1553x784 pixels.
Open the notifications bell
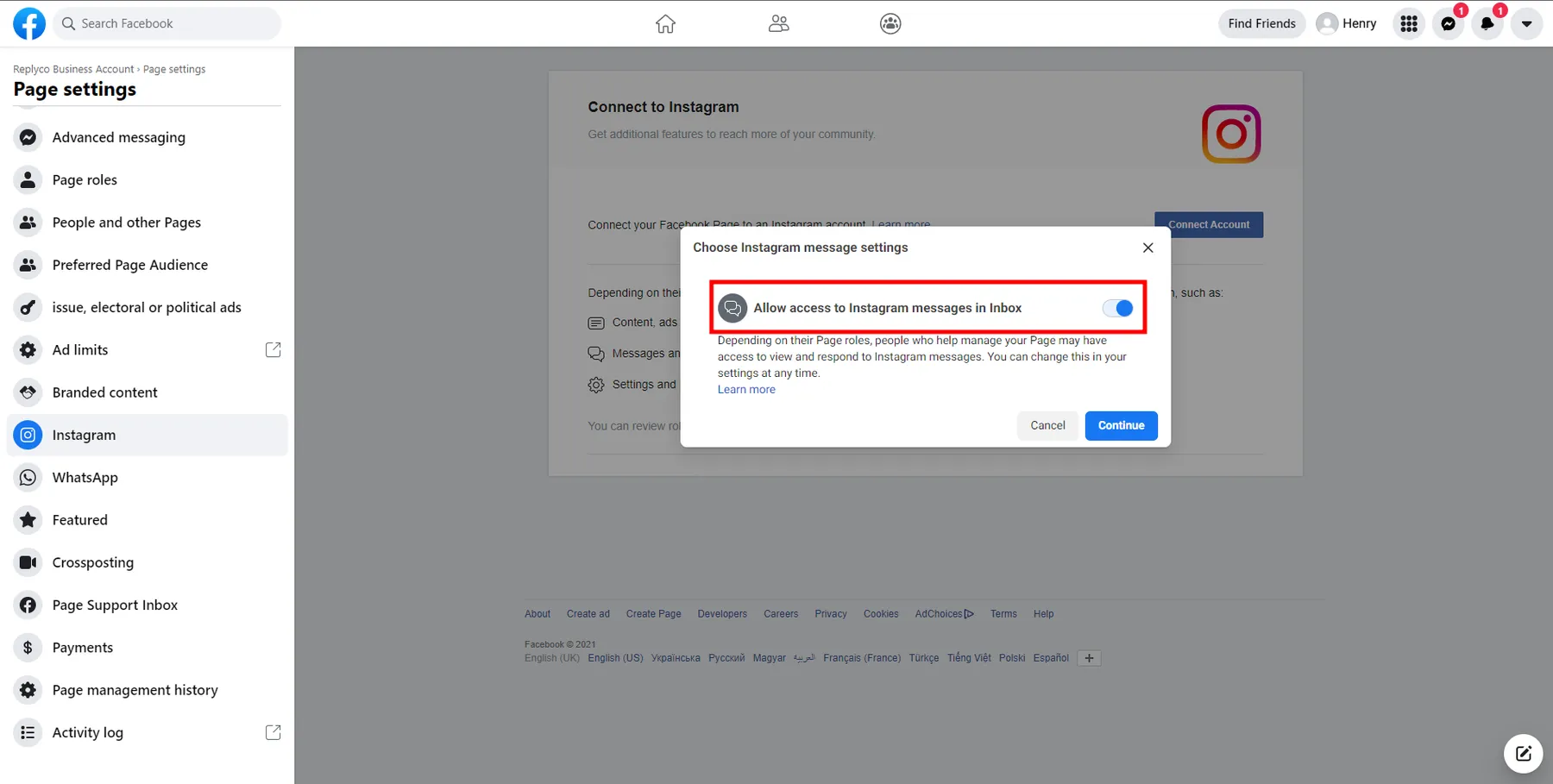click(1487, 23)
